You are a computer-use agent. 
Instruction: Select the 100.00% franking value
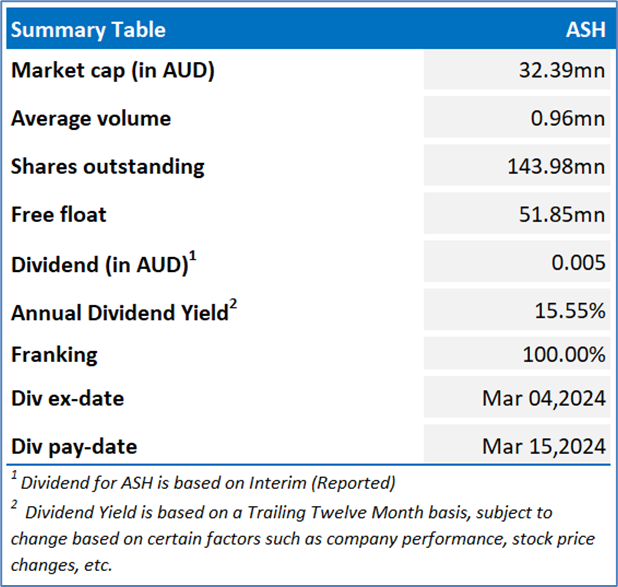point(564,354)
